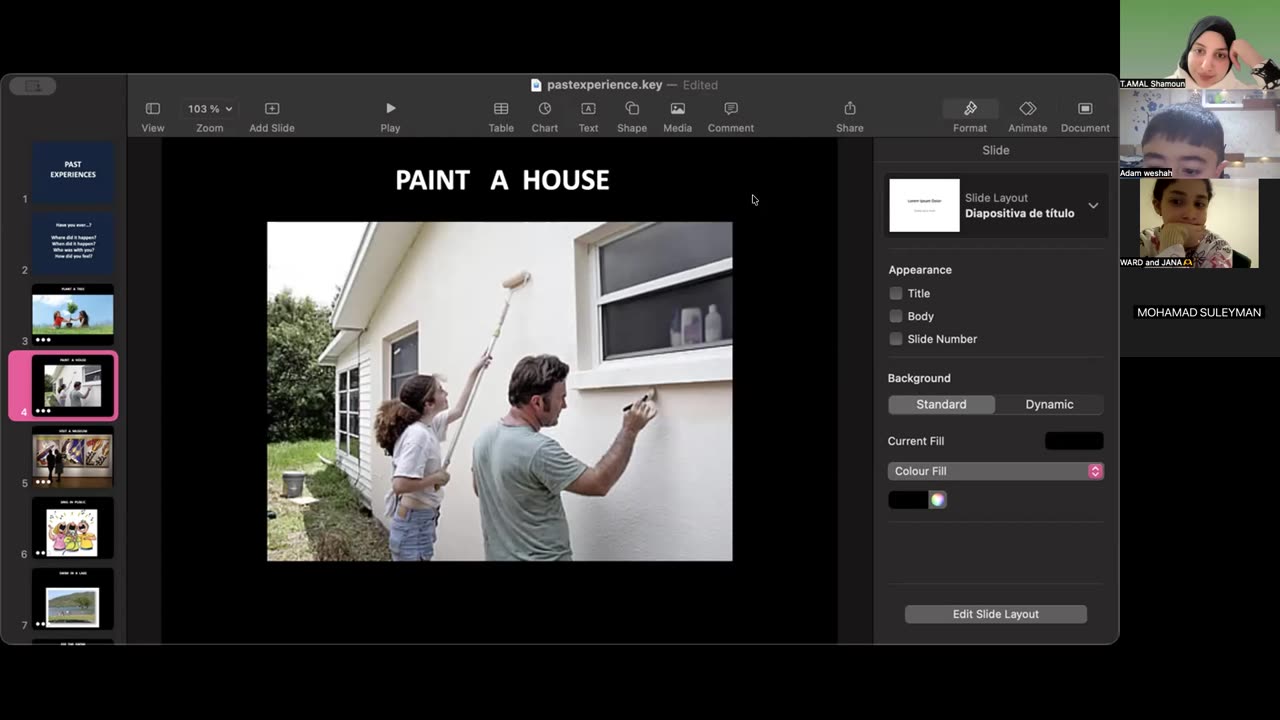Click the PAINT A HOUSE title text
1280x720 pixels.
pyautogui.click(x=502, y=180)
